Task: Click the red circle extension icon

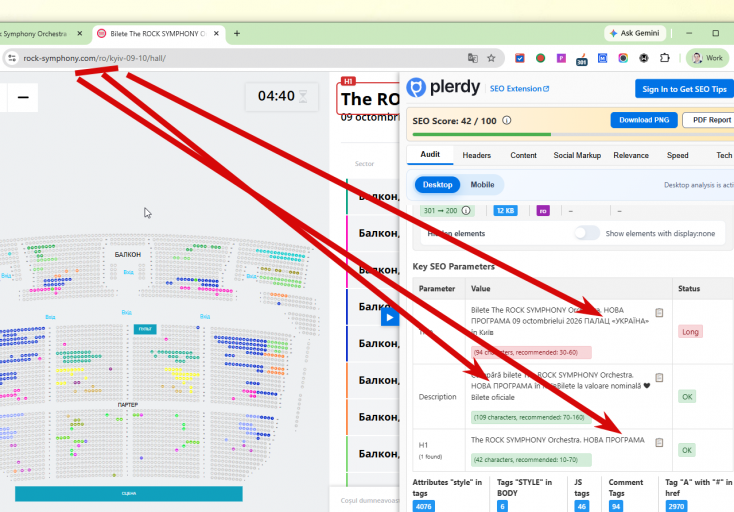Action: tap(540, 58)
